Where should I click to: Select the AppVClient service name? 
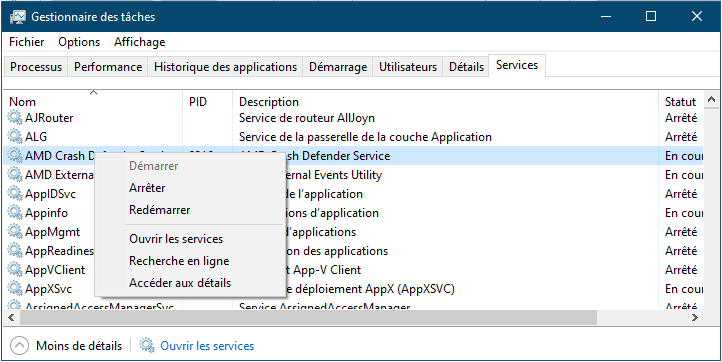pos(55,270)
